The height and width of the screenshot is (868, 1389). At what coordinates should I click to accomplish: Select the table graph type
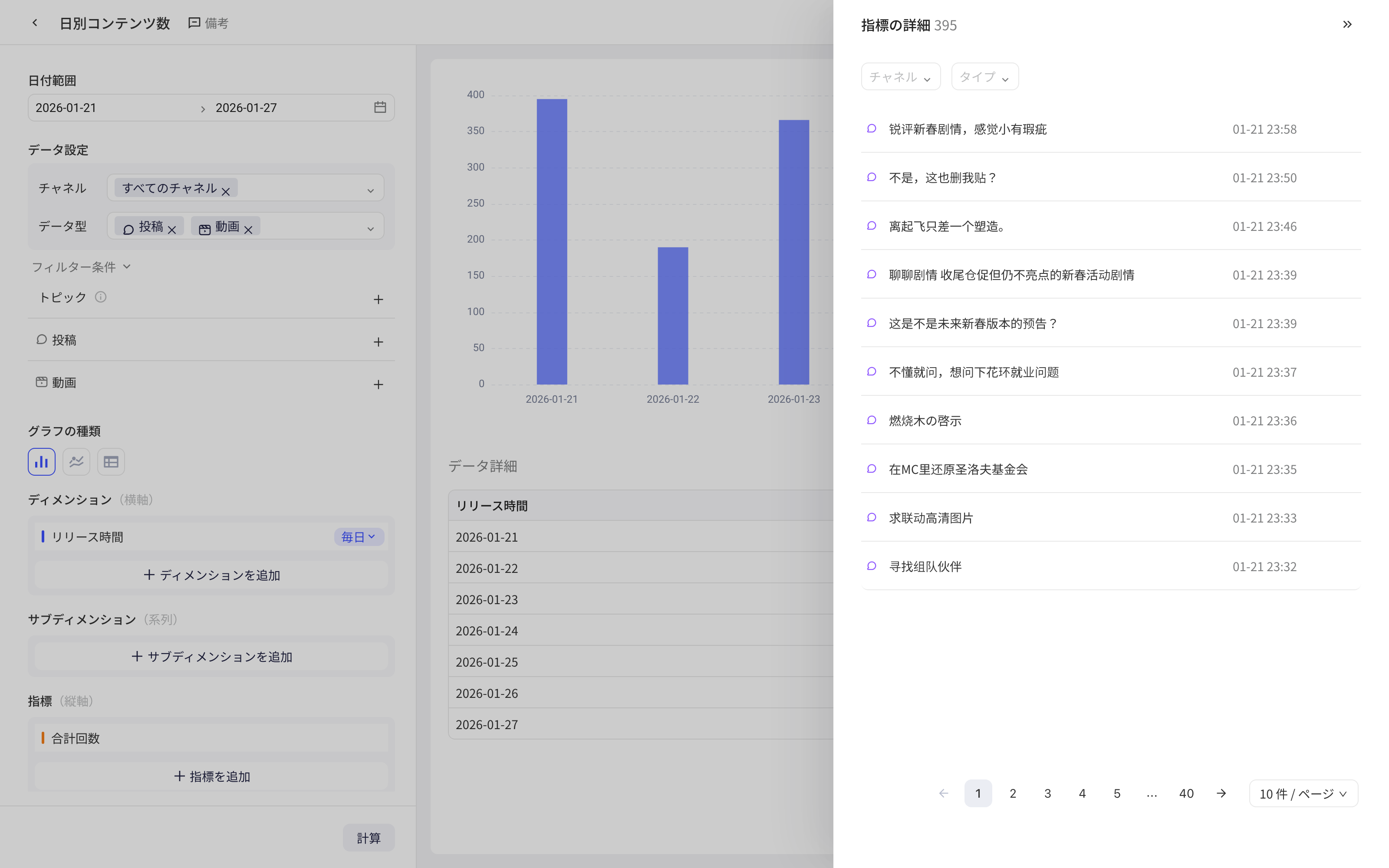point(111,461)
